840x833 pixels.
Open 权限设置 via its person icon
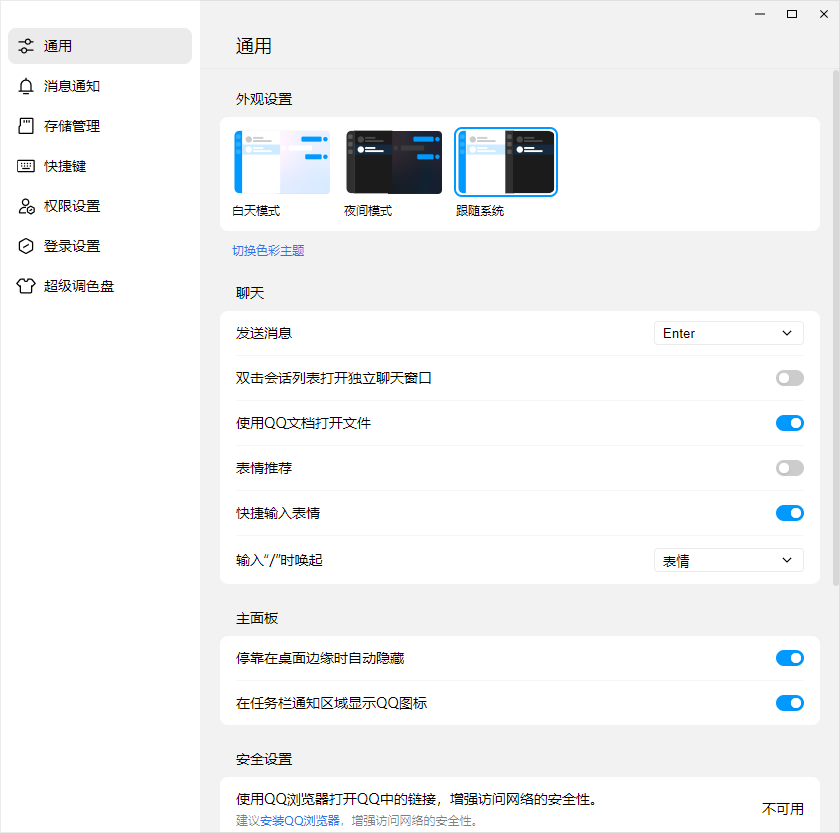coord(26,206)
